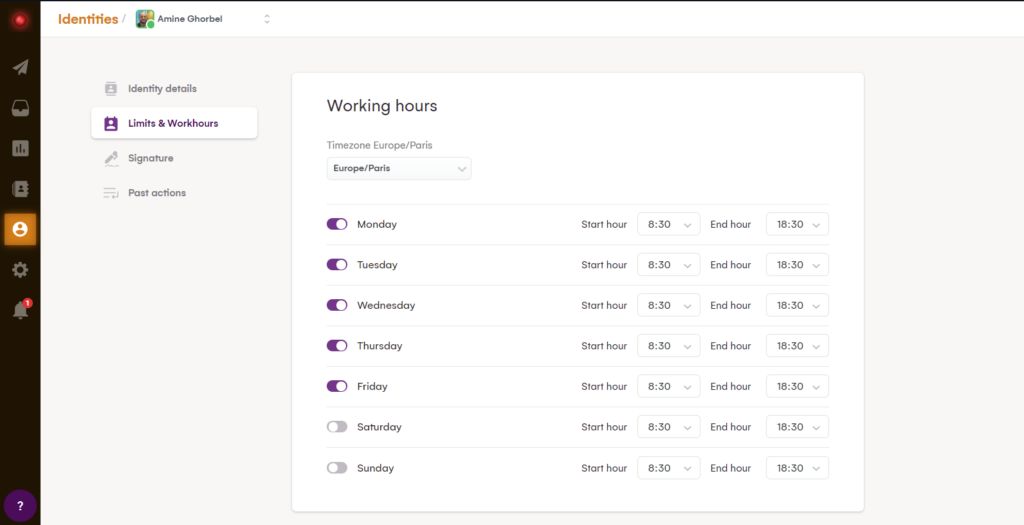Click the red logo at top left
This screenshot has height=525, width=1024.
point(20,20)
